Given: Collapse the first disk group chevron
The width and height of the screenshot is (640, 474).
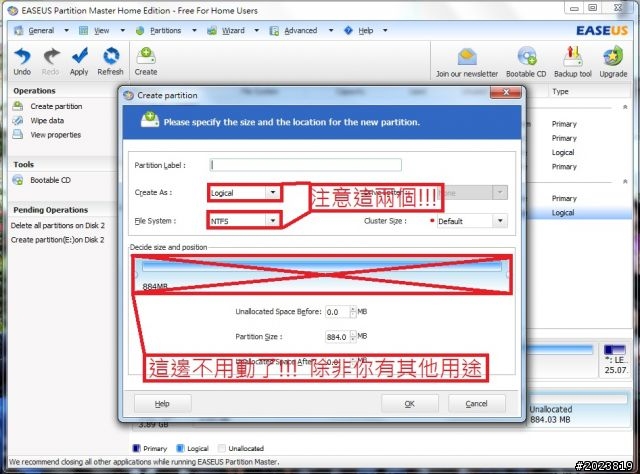Looking at the screenshot, I should [x=625, y=107].
